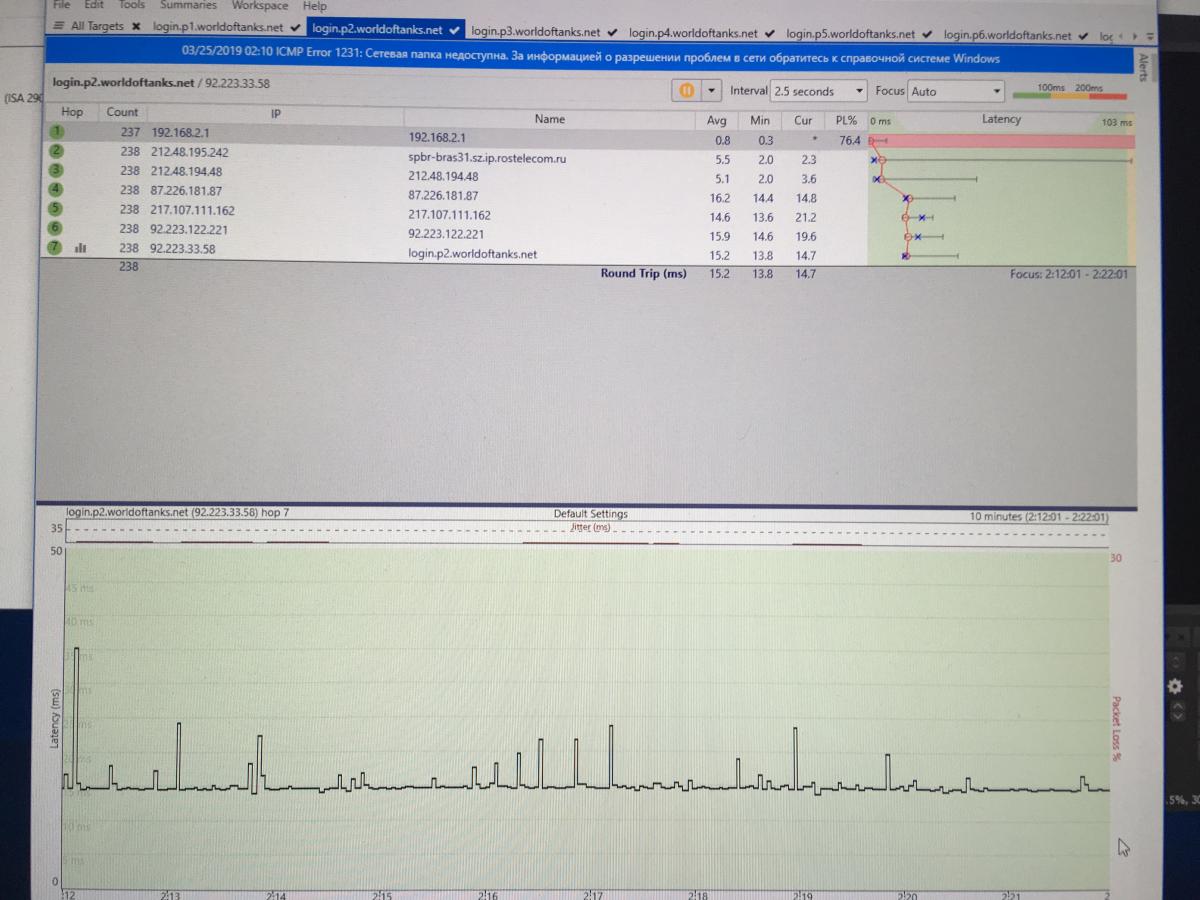Click the Avg column header
The width and height of the screenshot is (1200, 900).
pos(715,120)
